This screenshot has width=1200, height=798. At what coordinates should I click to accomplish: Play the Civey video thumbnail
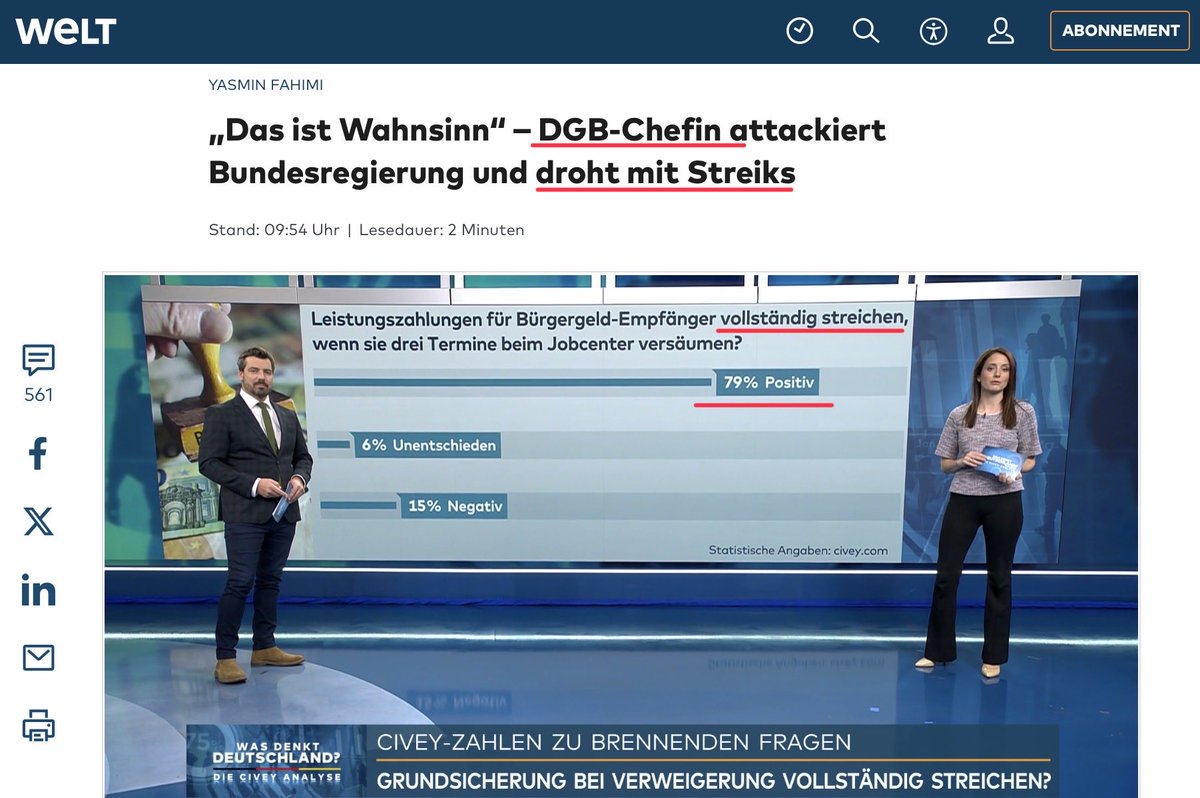pyautogui.click(x=621, y=535)
